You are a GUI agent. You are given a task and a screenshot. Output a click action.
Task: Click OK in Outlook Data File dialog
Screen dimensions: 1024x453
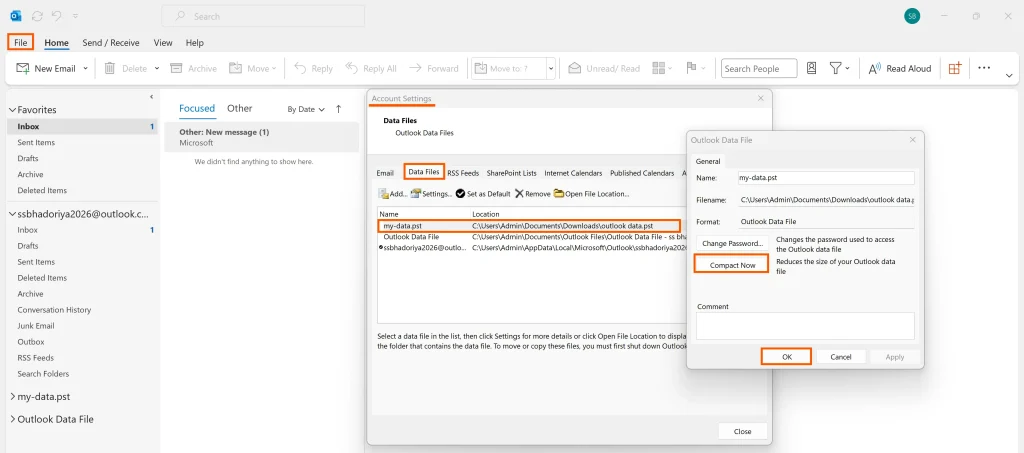tap(786, 356)
